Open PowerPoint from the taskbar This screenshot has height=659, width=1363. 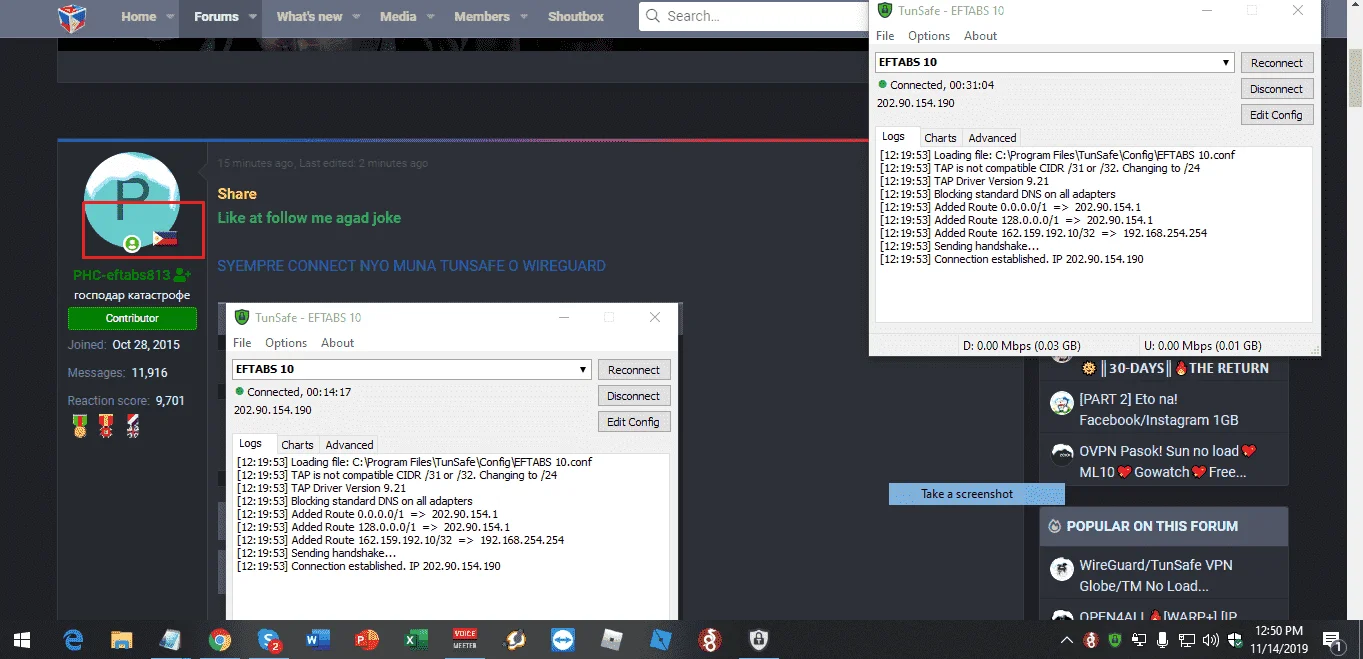pyautogui.click(x=367, y=639)
